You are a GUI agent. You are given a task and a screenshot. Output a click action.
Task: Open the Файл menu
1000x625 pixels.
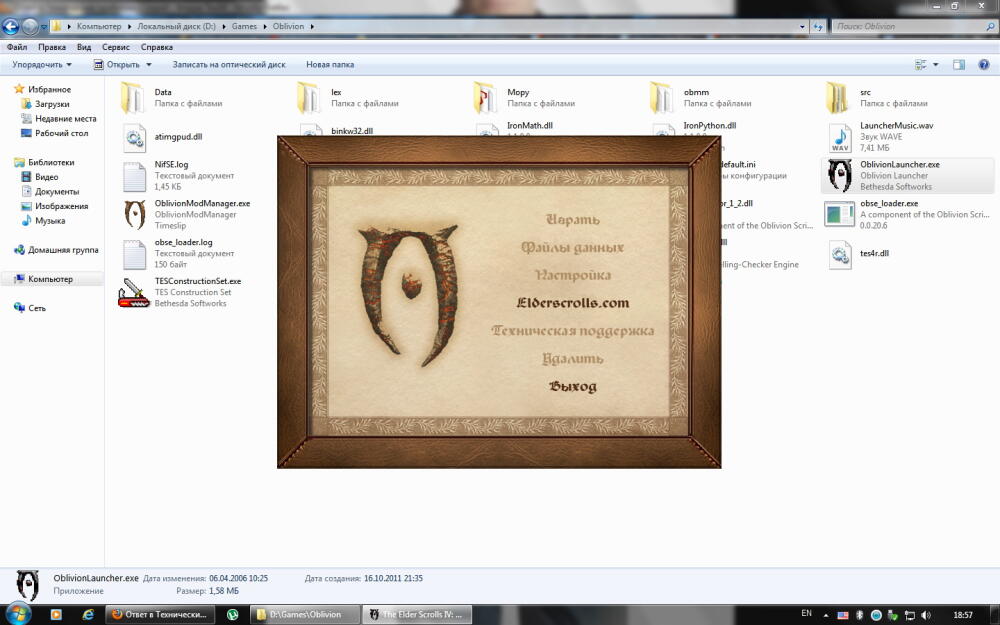click(17, 47)
